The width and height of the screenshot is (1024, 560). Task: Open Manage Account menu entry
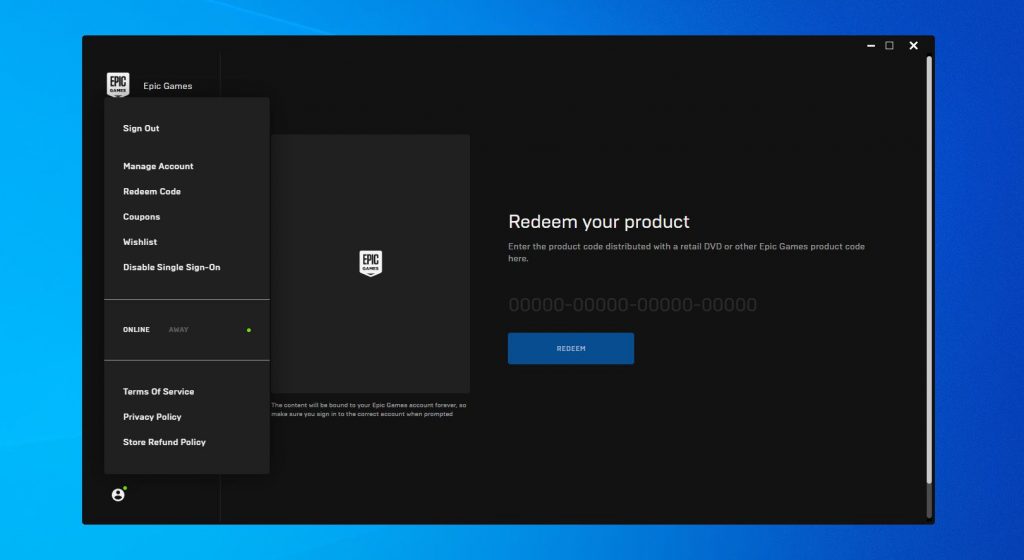158,166
